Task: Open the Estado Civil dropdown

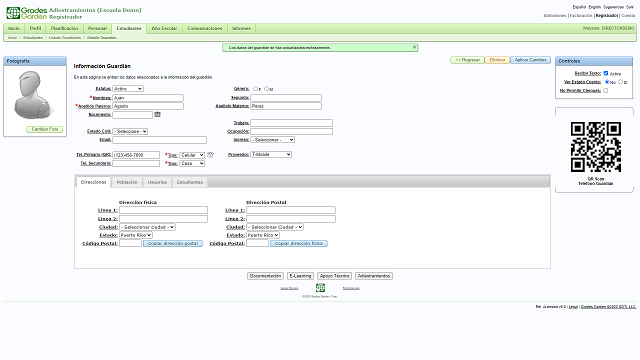Action: coord(130,131)
